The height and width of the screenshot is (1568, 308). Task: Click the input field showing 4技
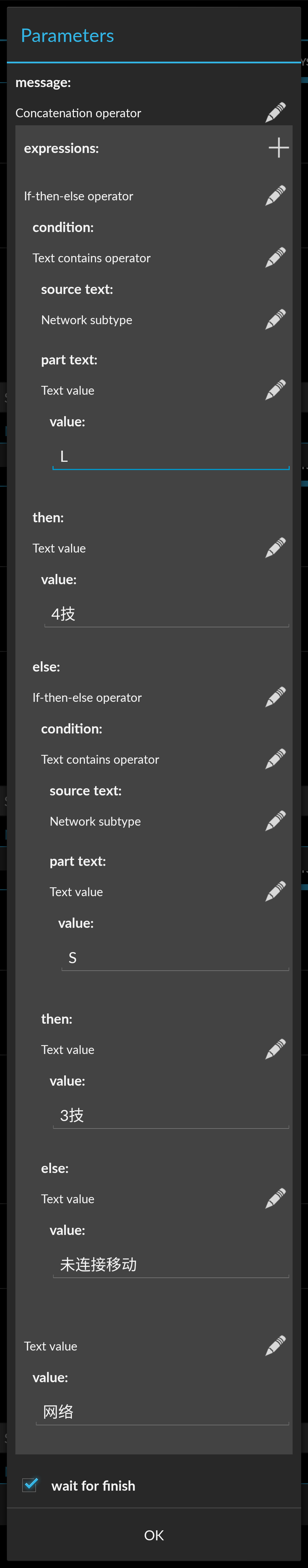pyautogui.click(x=167, y=613)
